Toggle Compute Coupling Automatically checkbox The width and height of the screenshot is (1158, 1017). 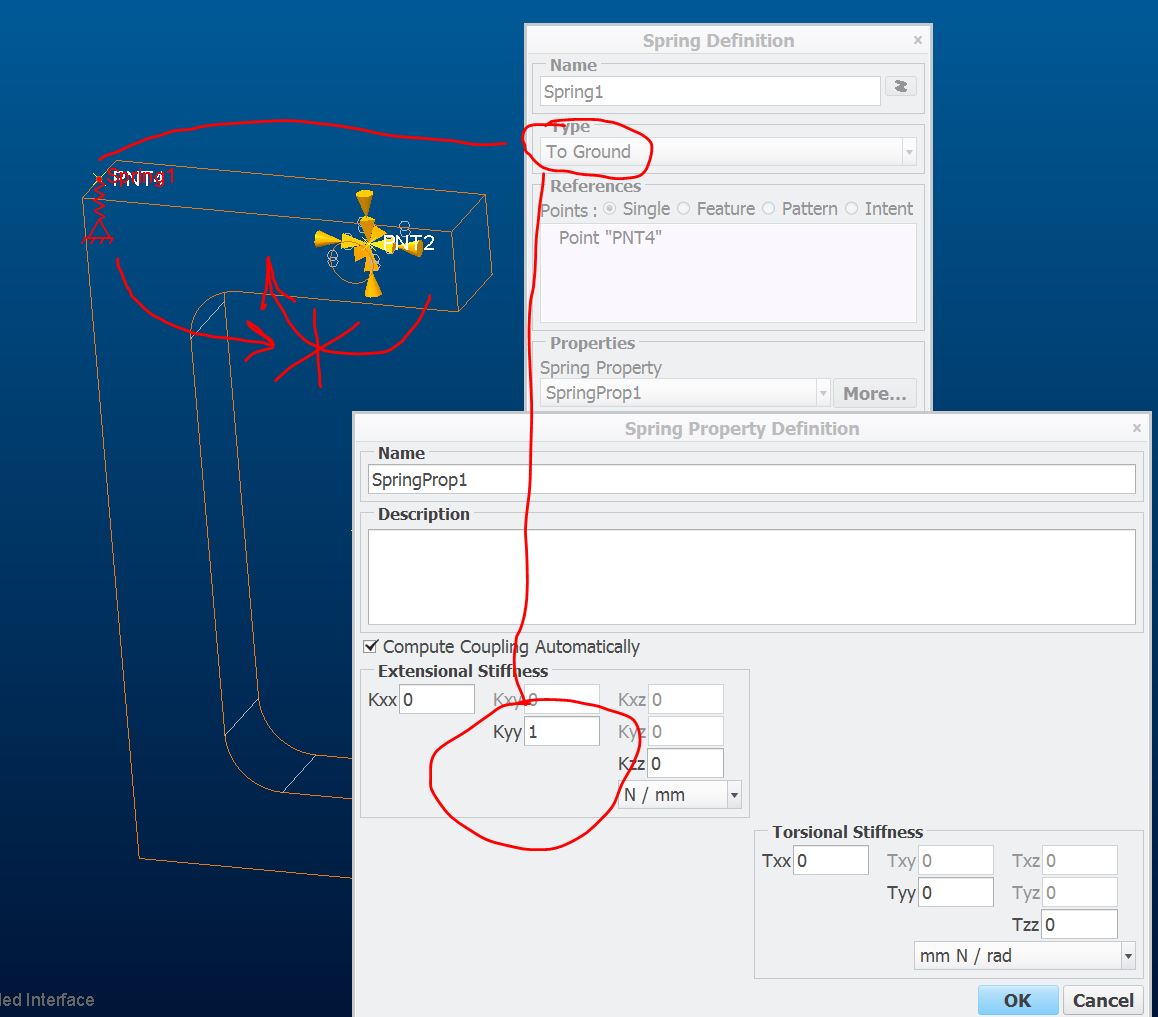point(371,646)
